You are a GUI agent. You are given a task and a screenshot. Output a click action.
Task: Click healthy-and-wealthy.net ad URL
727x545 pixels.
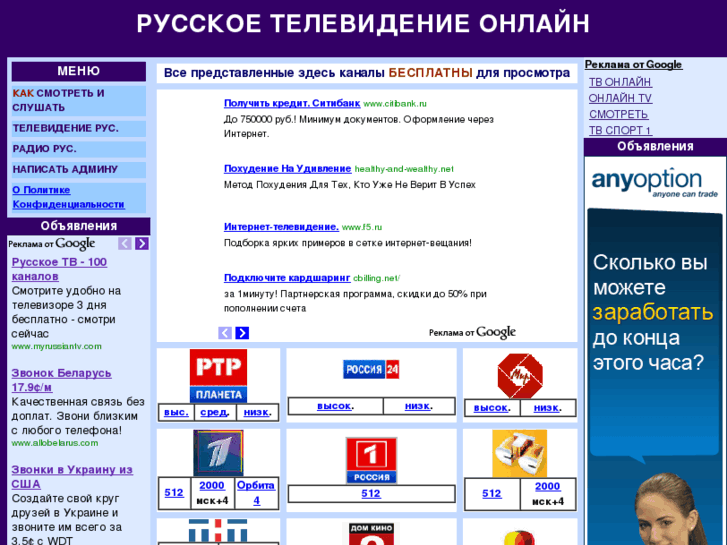(x=404, y=169)
